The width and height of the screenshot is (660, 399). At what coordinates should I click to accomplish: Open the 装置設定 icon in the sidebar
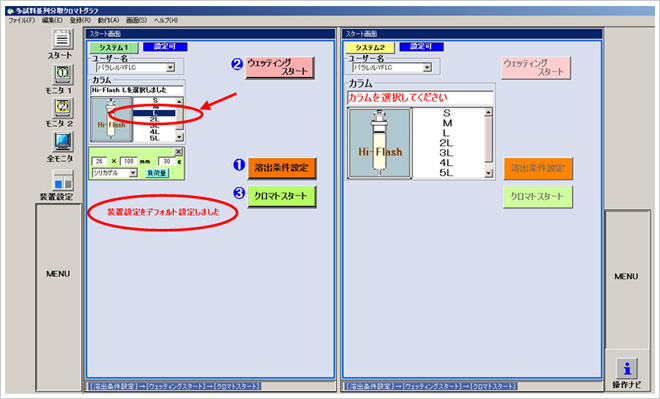pyautogui.click(x=63, y=181)
